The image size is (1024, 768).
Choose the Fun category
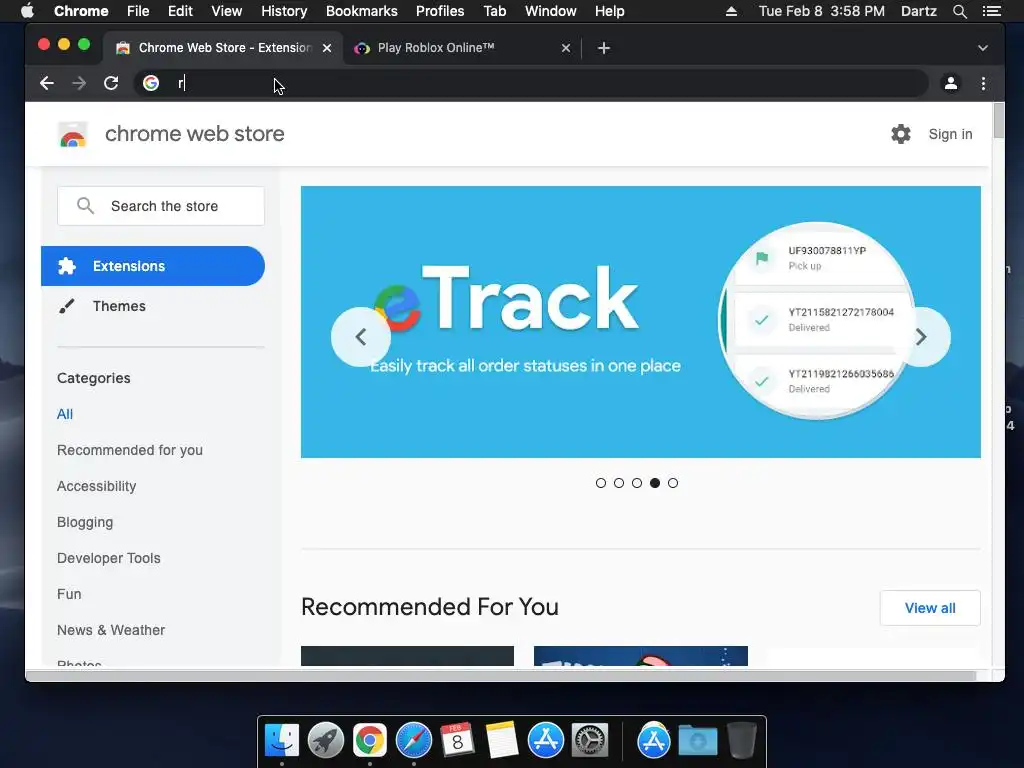(69, 594)
